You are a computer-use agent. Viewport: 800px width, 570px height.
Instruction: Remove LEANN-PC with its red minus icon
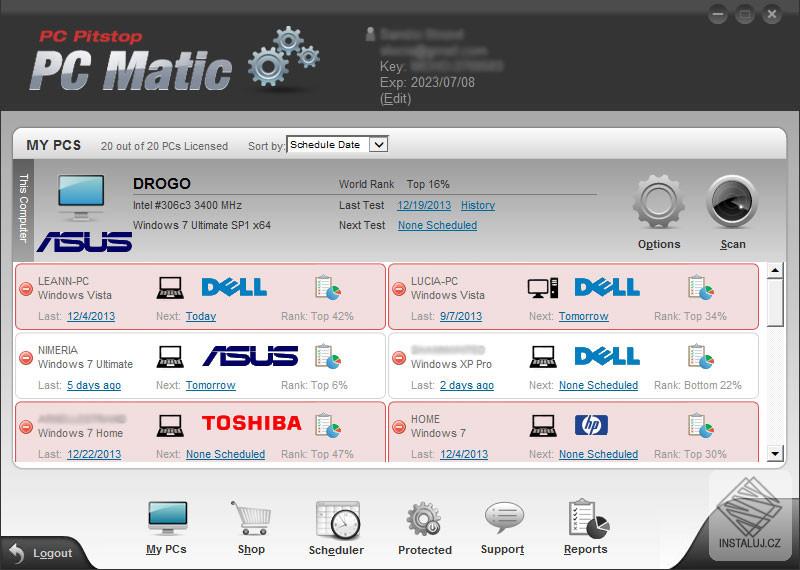26,289
